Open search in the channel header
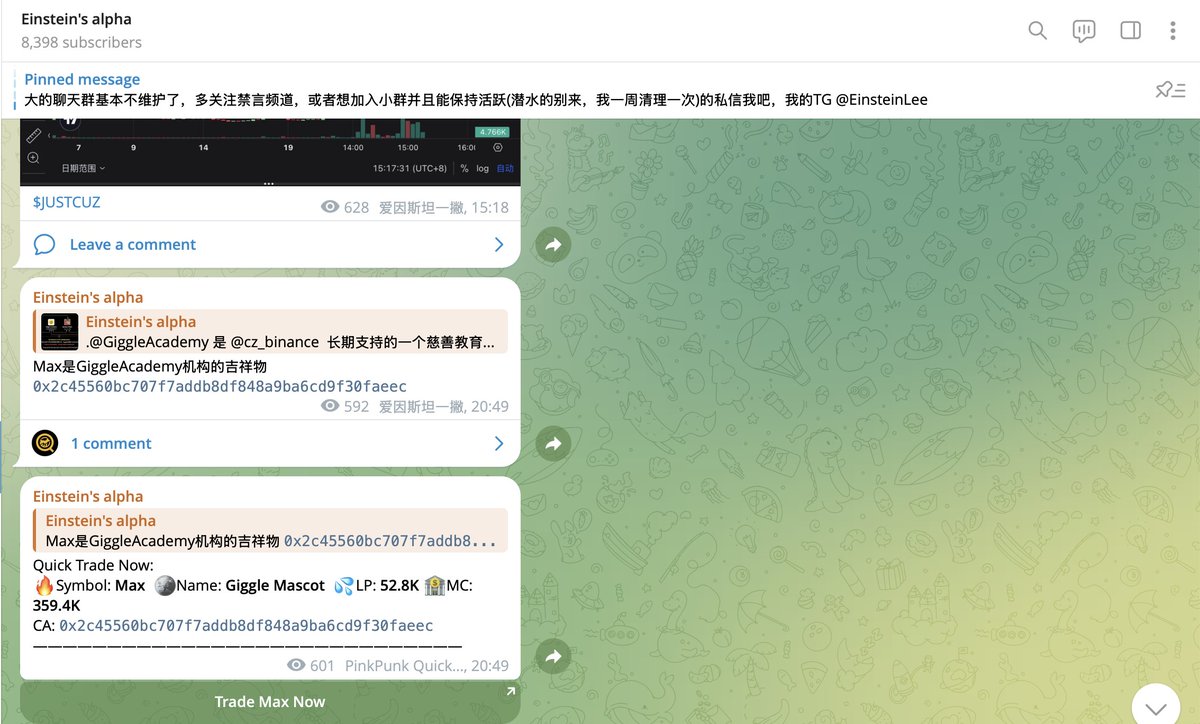 (1037, 30)
